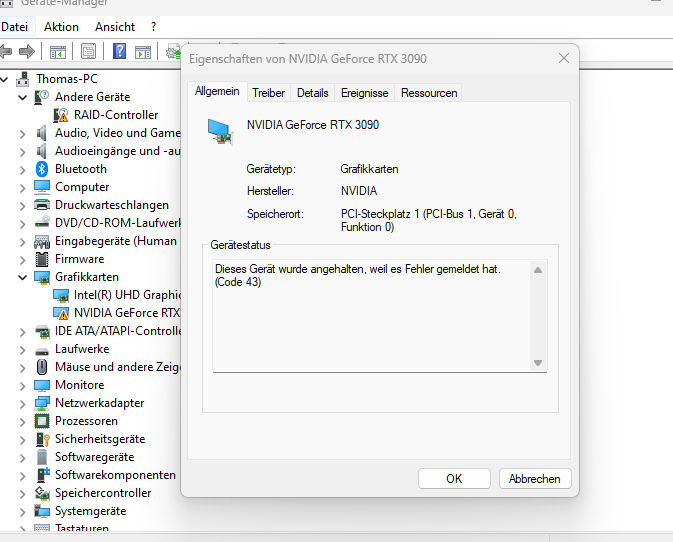Click the Prozessoren CPU icon
673x542 pixels.
pos(42,421)
